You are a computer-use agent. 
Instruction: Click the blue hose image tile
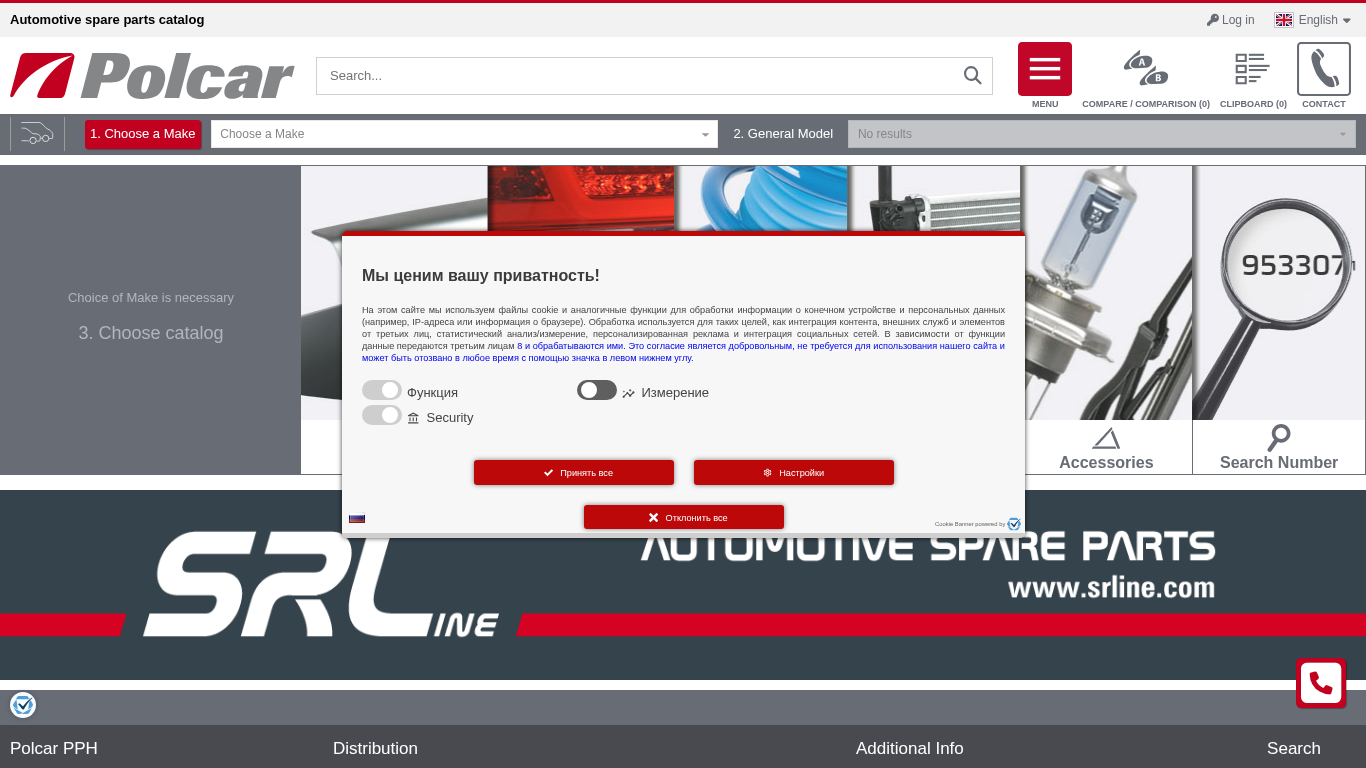[762, 199]
